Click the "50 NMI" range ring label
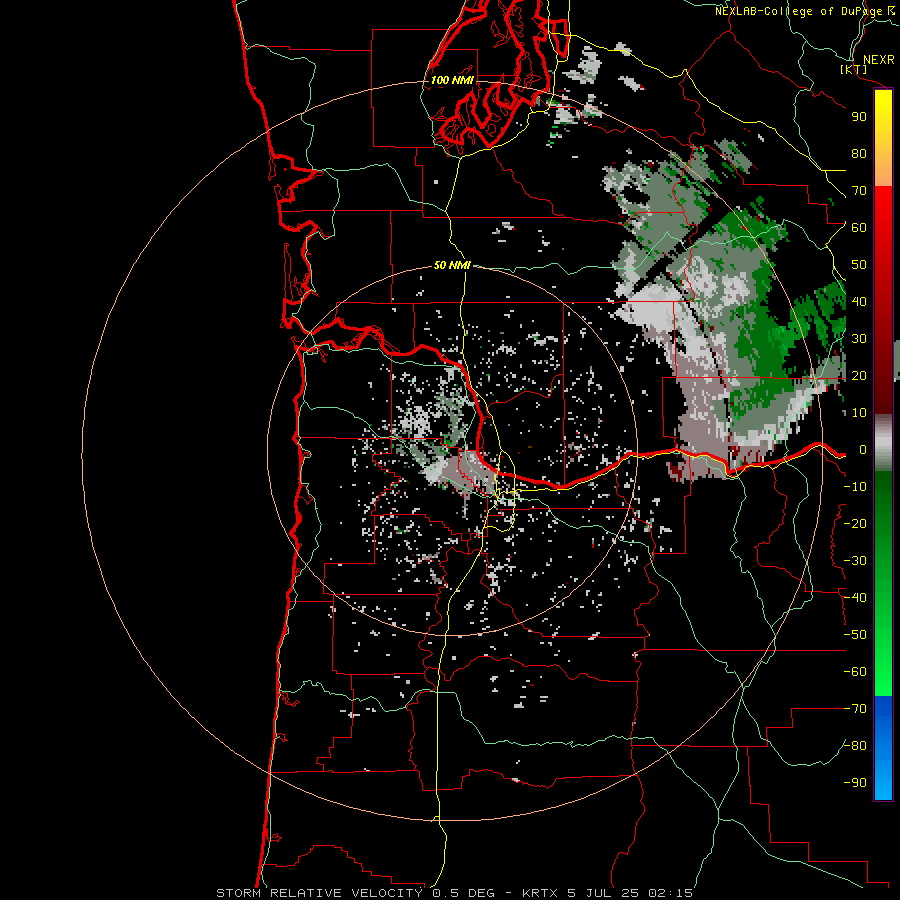 tap(452, 265)
